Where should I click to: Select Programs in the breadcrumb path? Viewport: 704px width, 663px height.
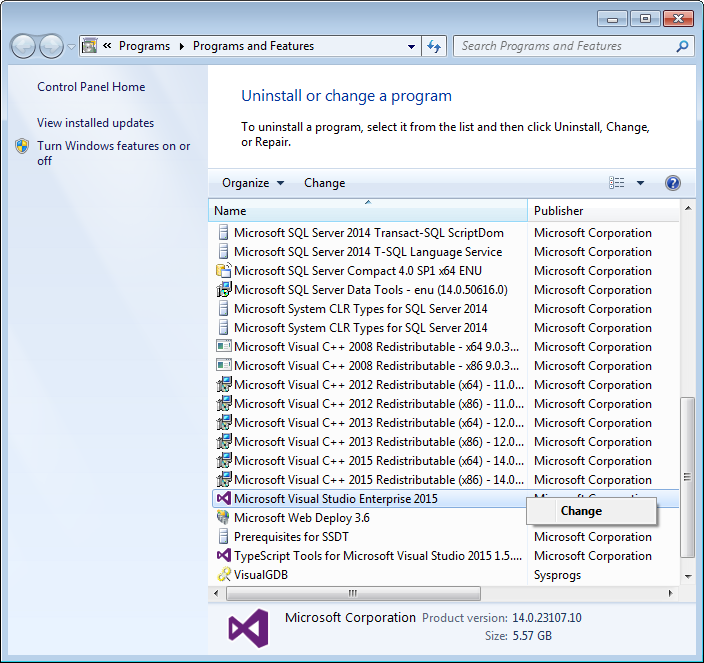[x=144, y=46]
